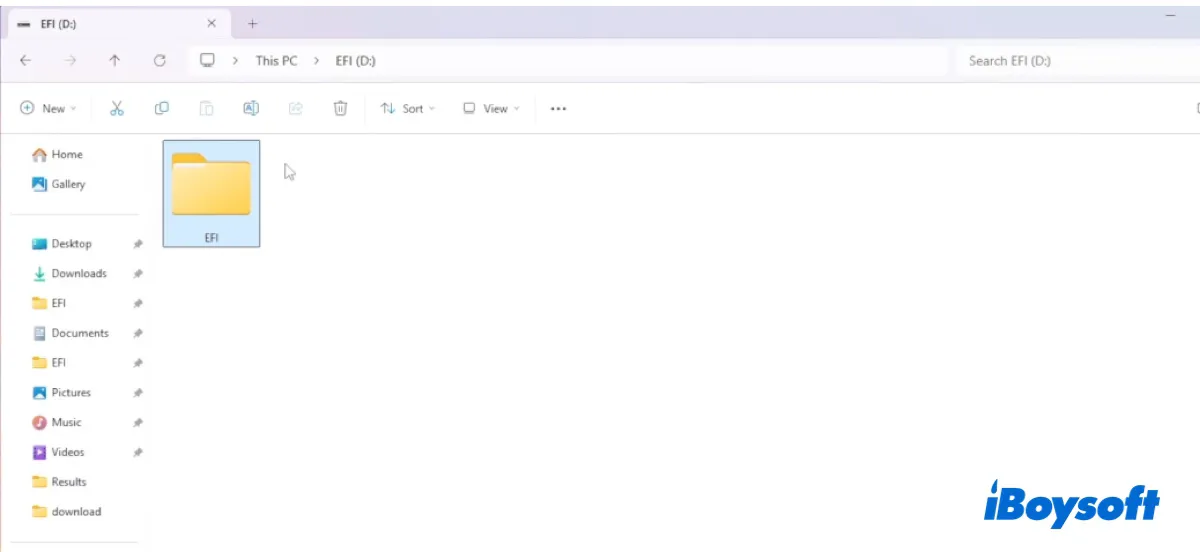Open the Results folder in sidebar
Image resolution: width=1200 pixels, height=552 pixels.
59,482
